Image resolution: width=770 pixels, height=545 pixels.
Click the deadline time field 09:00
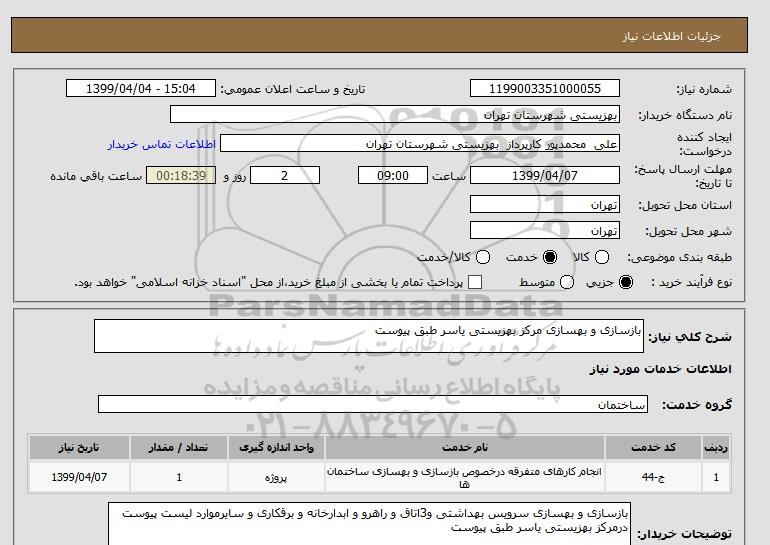393,175
